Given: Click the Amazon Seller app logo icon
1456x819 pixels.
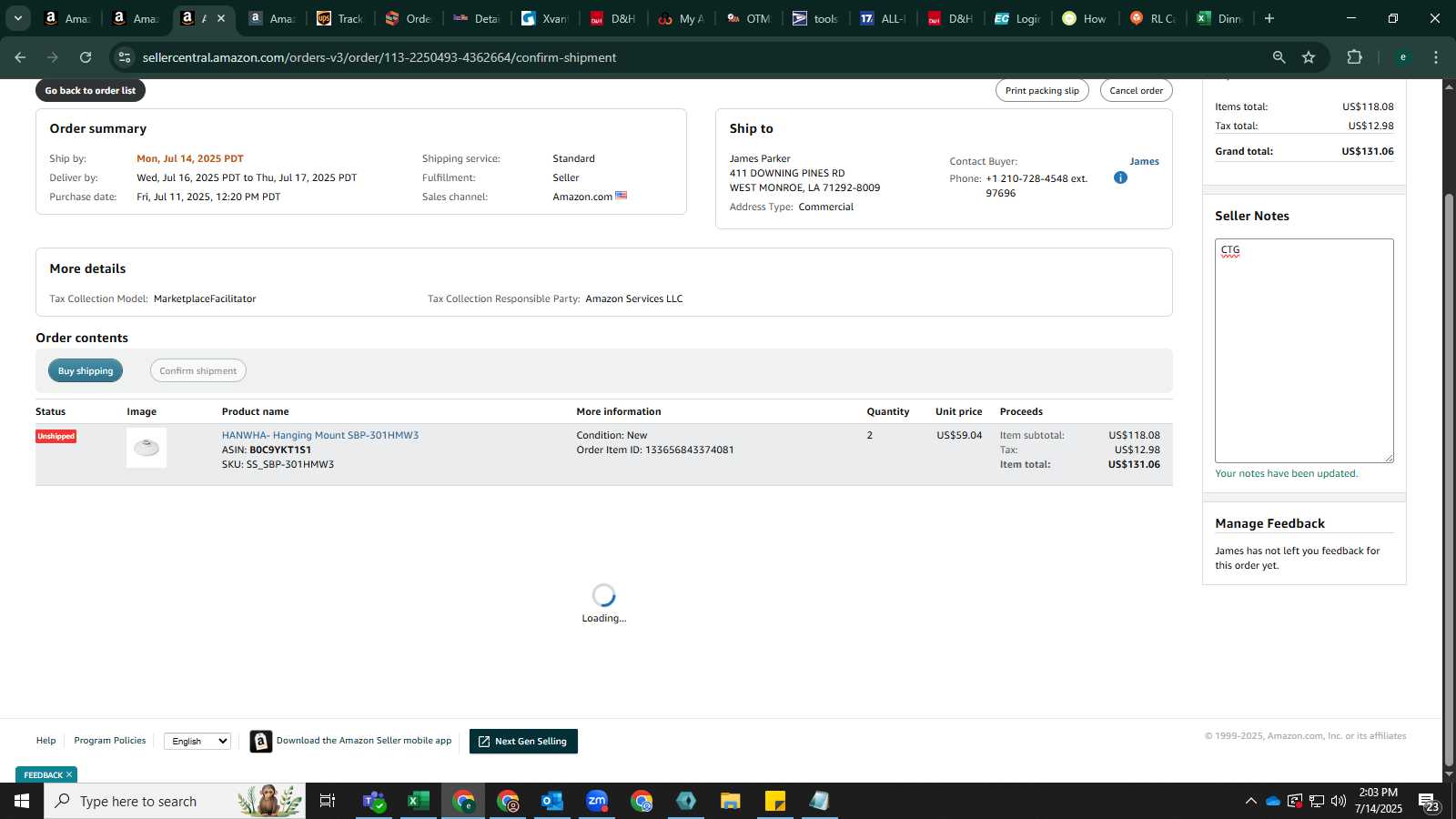Looking at the screenshot, I should (x=261, y=742).
